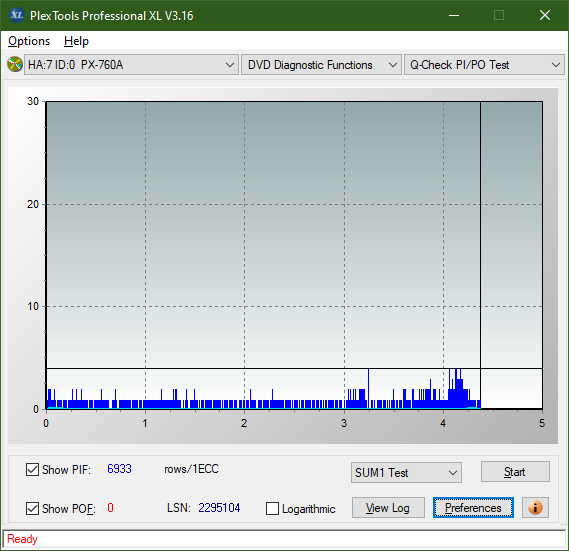Enable the Logarithmic scale checkbox
The height and width of the screenshot is (551, 569).
[272, 508]
